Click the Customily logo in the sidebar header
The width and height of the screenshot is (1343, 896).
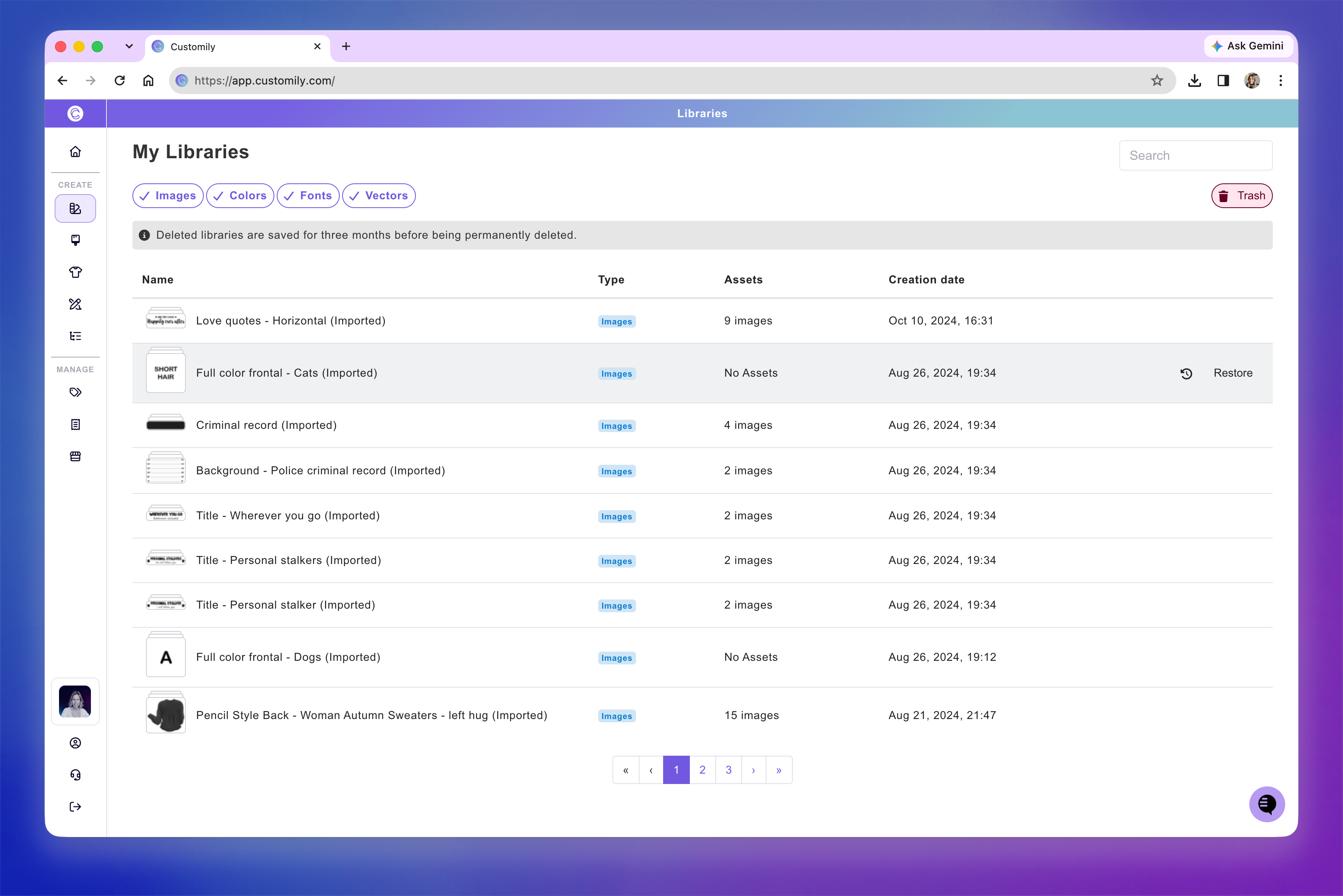75,114
